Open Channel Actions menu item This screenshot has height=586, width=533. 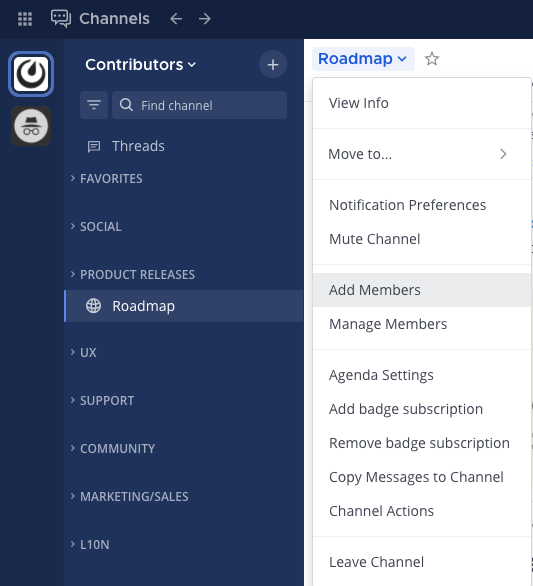pos(422,511)
